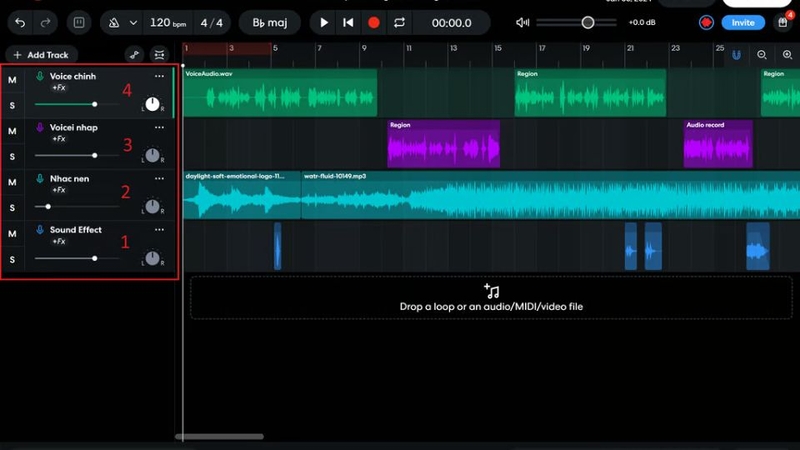The height and width of the screenshot is (450, 800).
Task: Click the drop a loop or file area
Action: [491, 298]
